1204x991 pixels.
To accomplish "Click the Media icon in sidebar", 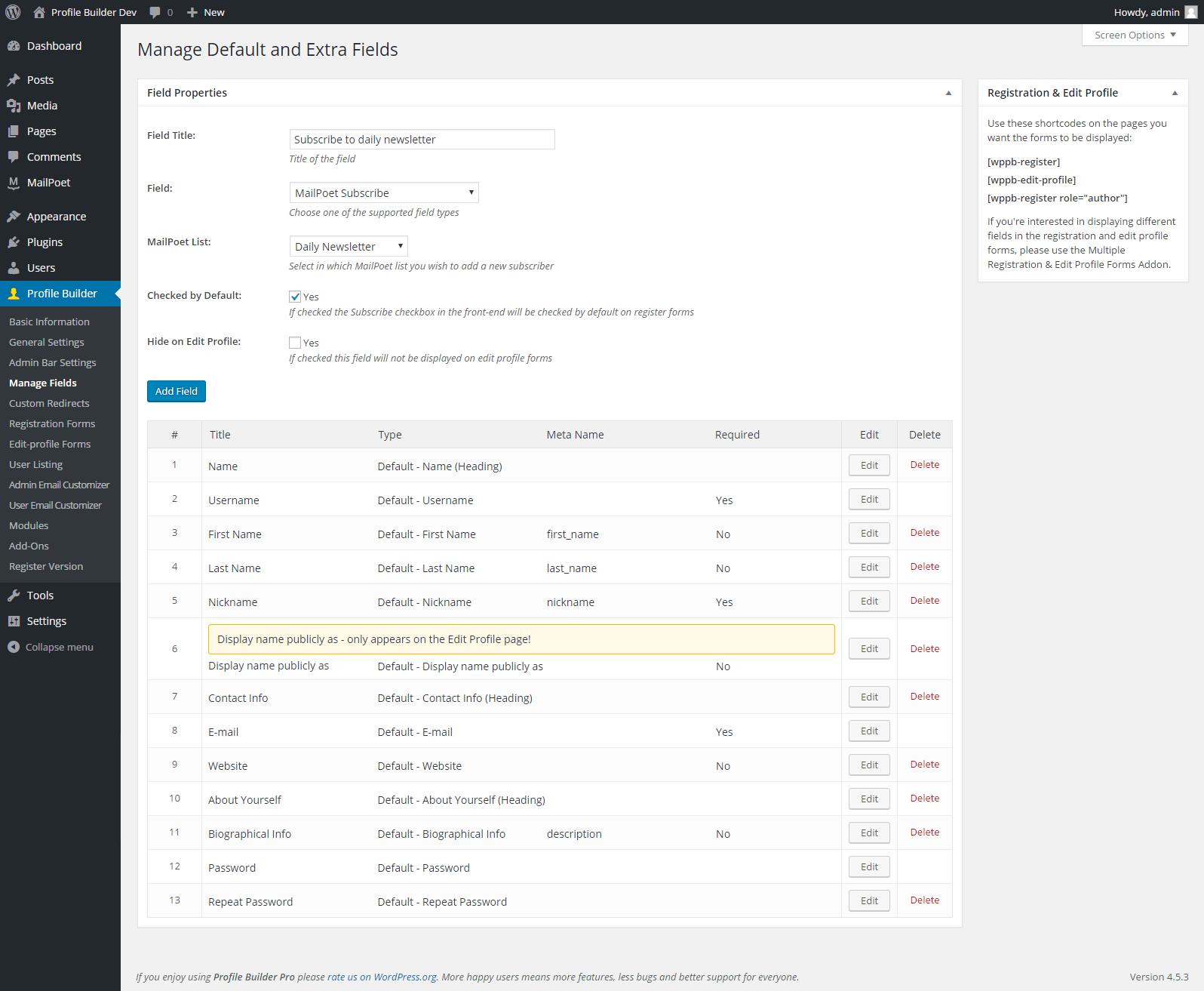I will coord(14,106).
